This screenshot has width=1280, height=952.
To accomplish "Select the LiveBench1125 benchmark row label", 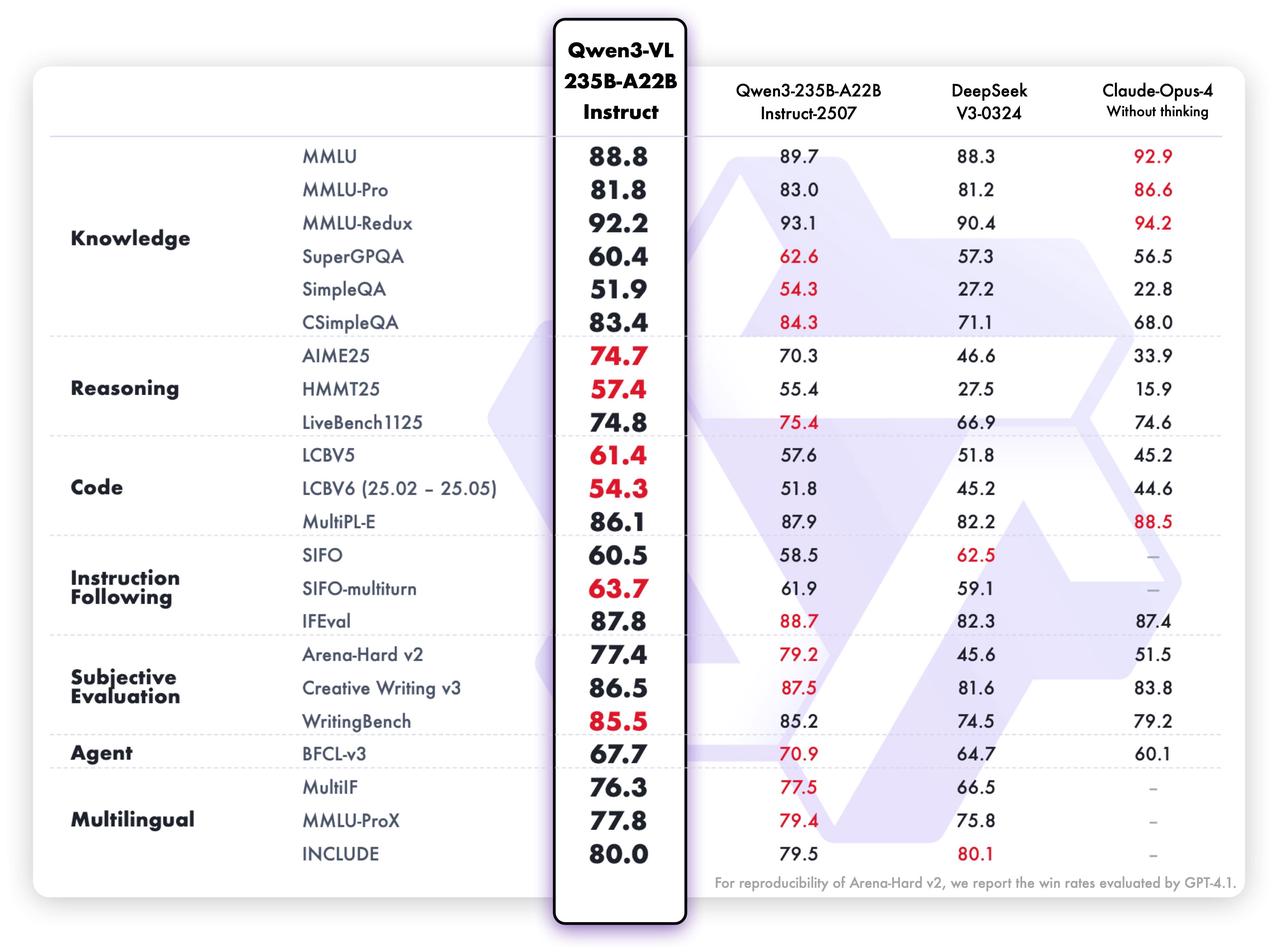I will point(362,423).
